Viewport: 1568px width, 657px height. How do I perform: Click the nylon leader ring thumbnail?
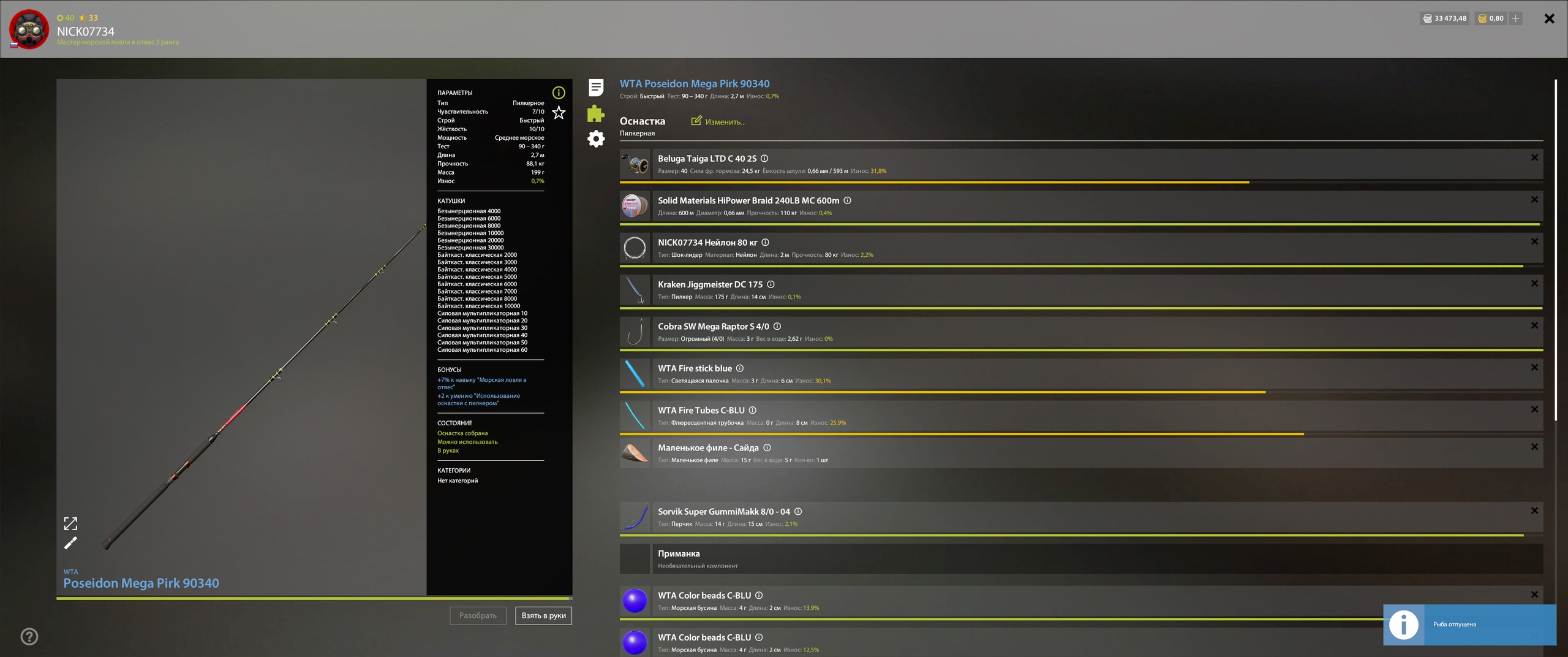(x=635, y=248)
